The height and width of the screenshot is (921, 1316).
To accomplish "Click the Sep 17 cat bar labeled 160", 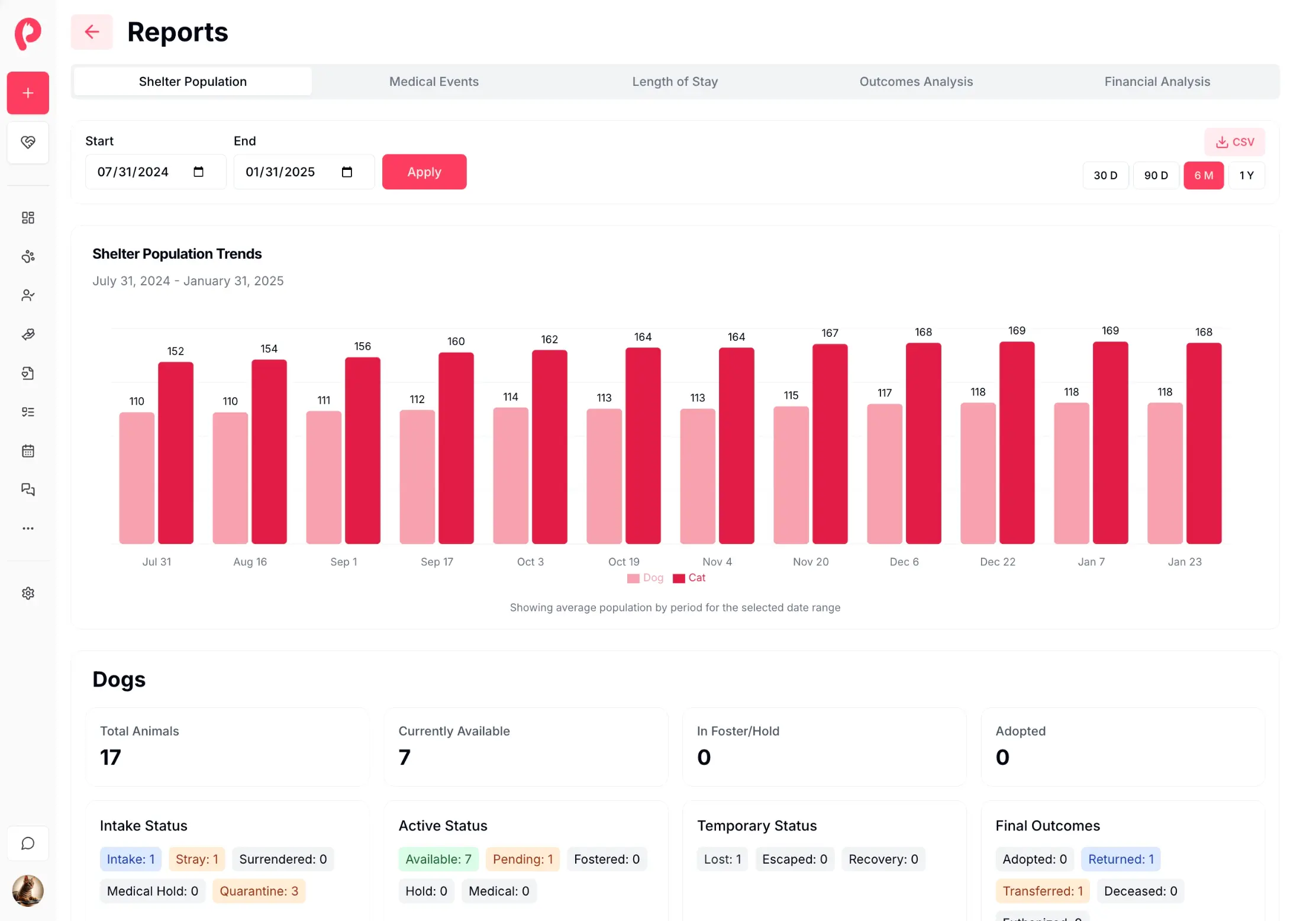I will pyautogui.click(x=456, y=448).
